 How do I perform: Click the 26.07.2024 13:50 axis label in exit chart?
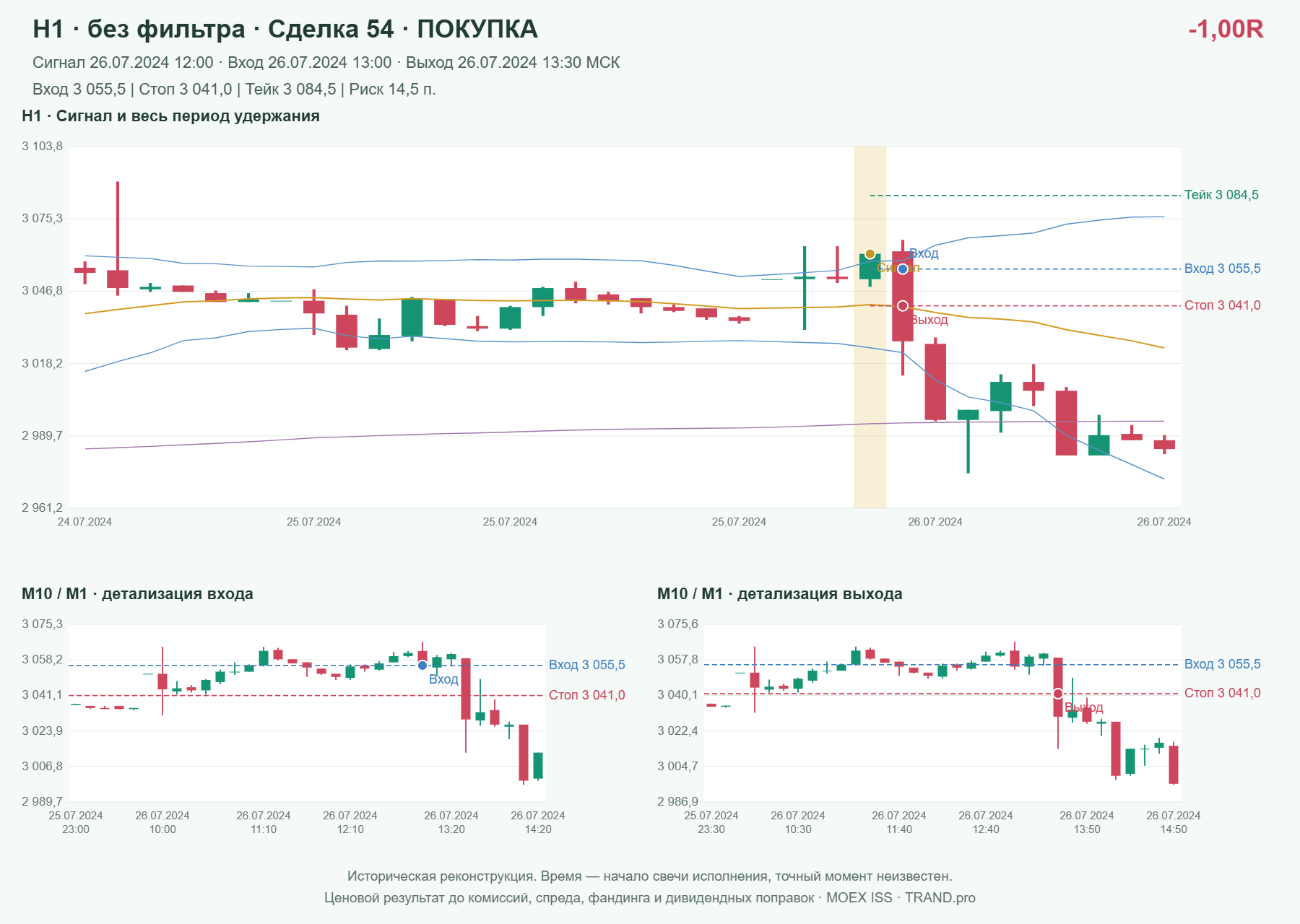point(1087,822)
